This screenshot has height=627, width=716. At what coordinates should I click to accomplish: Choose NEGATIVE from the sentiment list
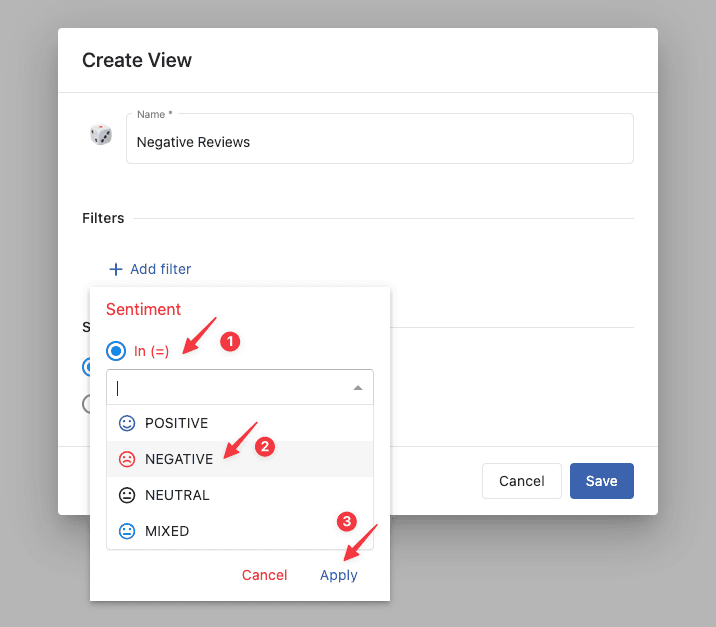click(178, 459)
